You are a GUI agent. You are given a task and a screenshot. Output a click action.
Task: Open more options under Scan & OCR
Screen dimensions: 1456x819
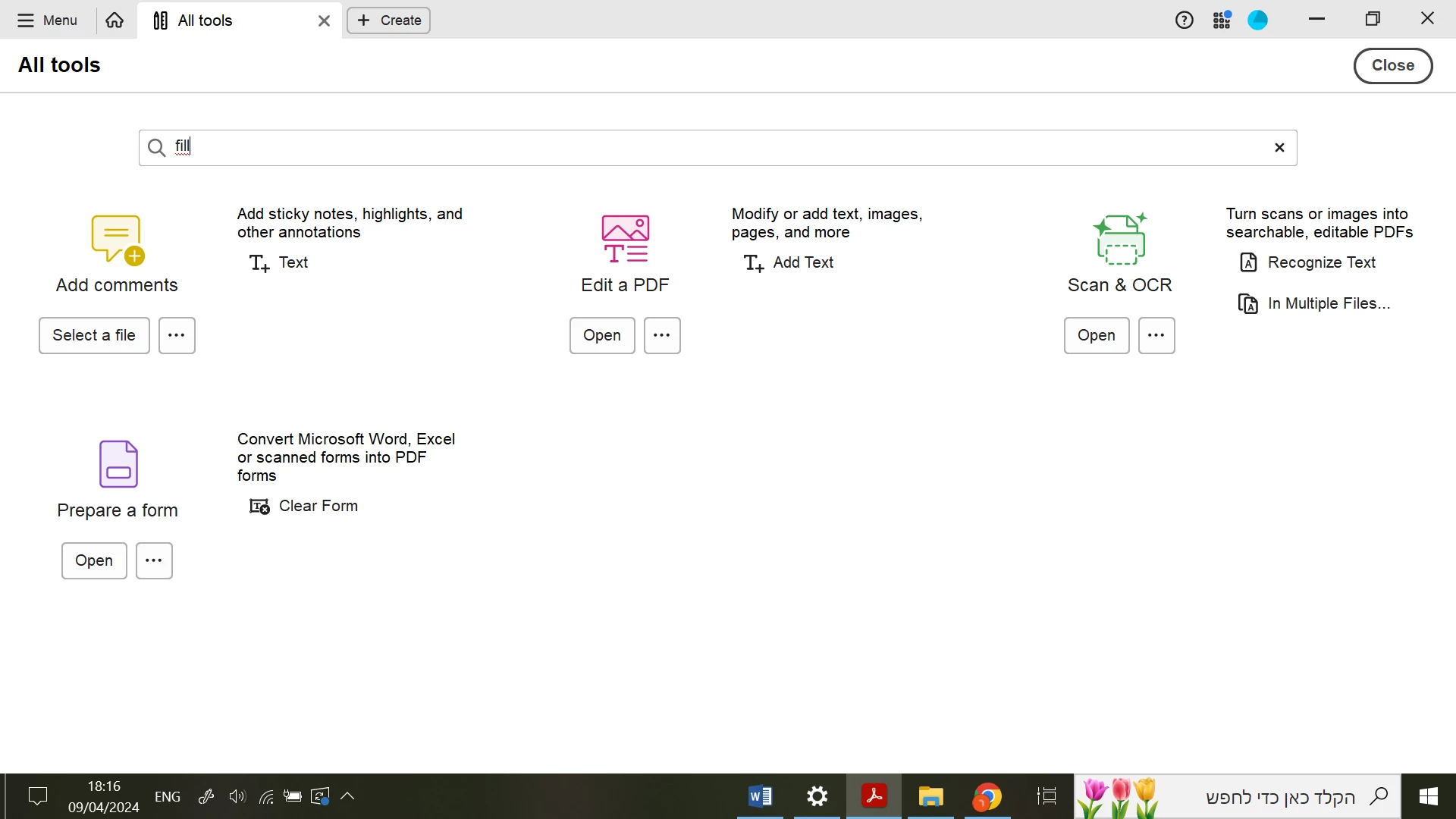[1158, 336]
